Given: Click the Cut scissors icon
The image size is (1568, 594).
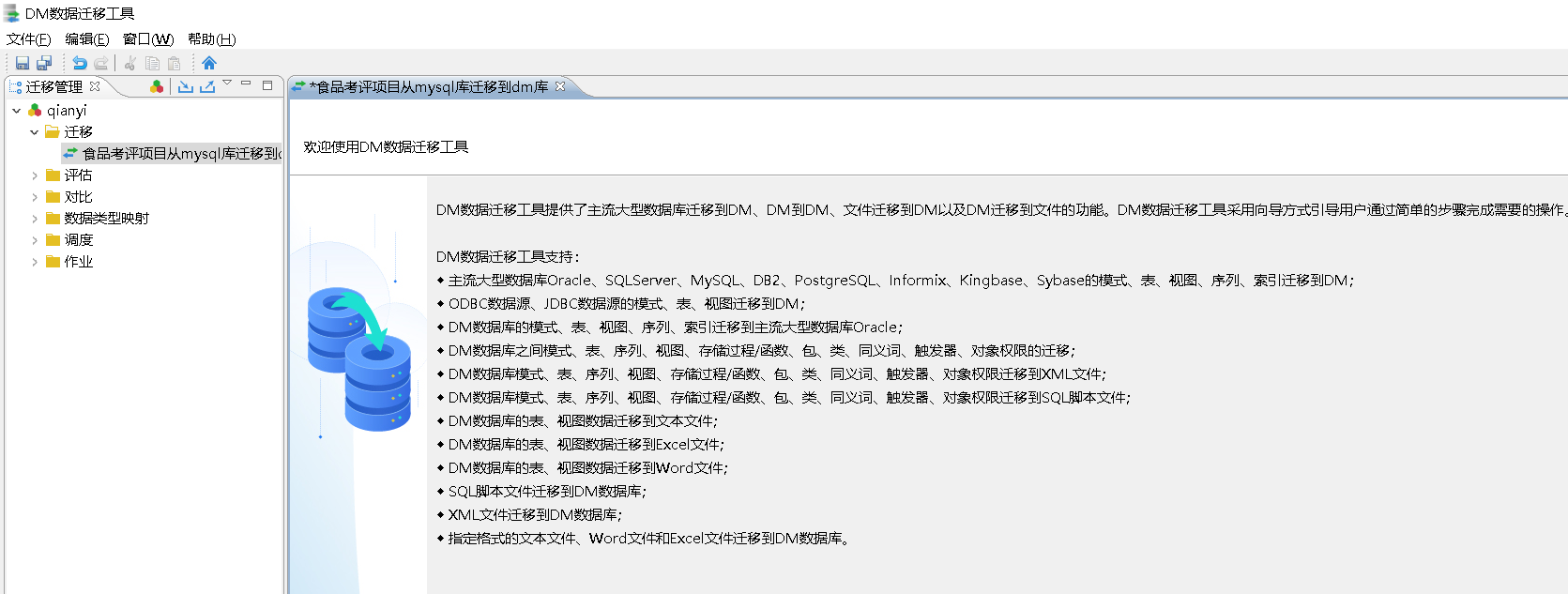Looking at the screenshot, I should (130, 63).
